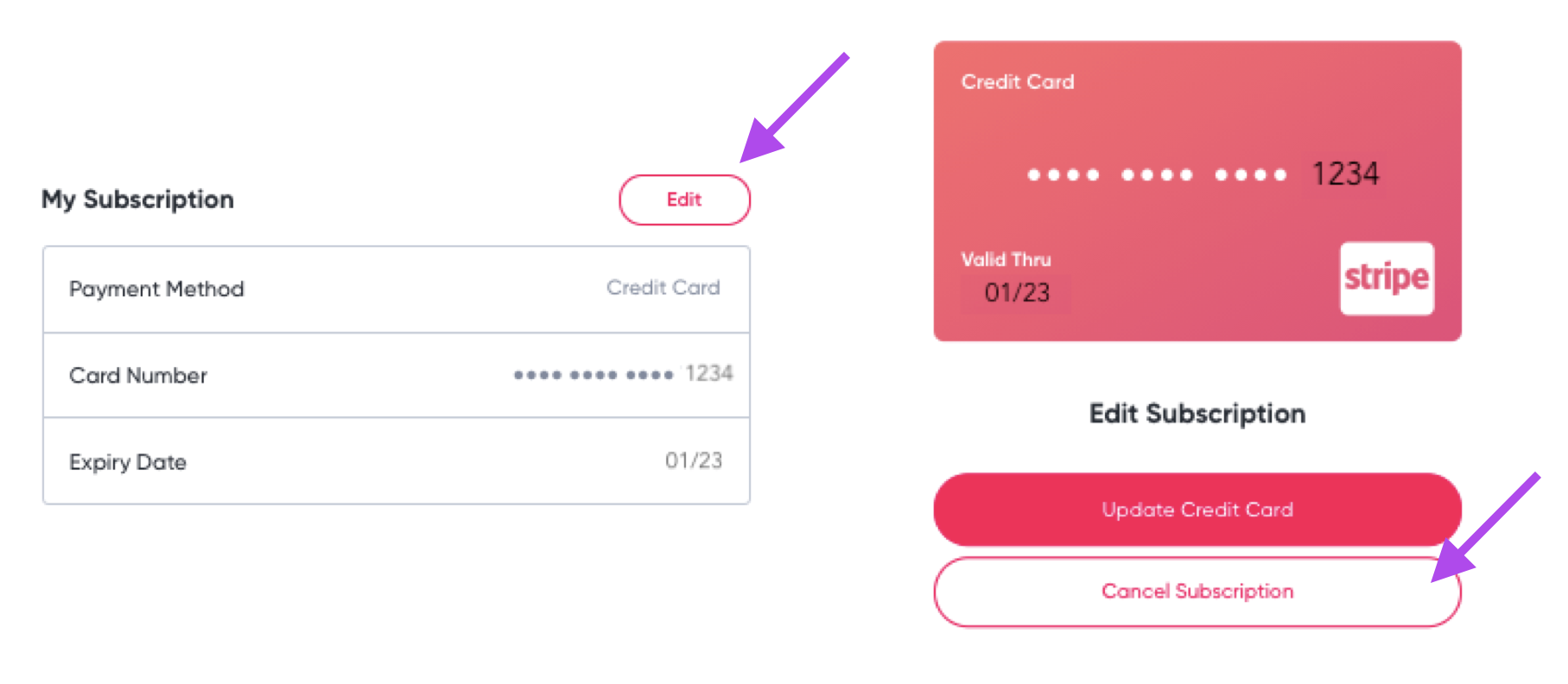Click the red credit card graphic

coord(1197,191)
